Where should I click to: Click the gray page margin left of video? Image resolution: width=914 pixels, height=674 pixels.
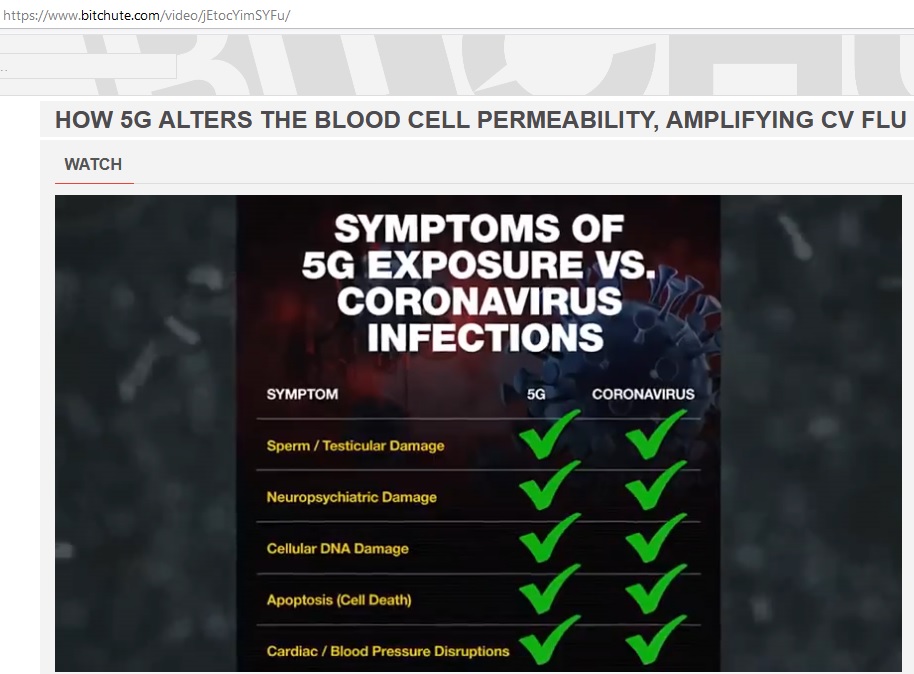(x=25, y=430)
